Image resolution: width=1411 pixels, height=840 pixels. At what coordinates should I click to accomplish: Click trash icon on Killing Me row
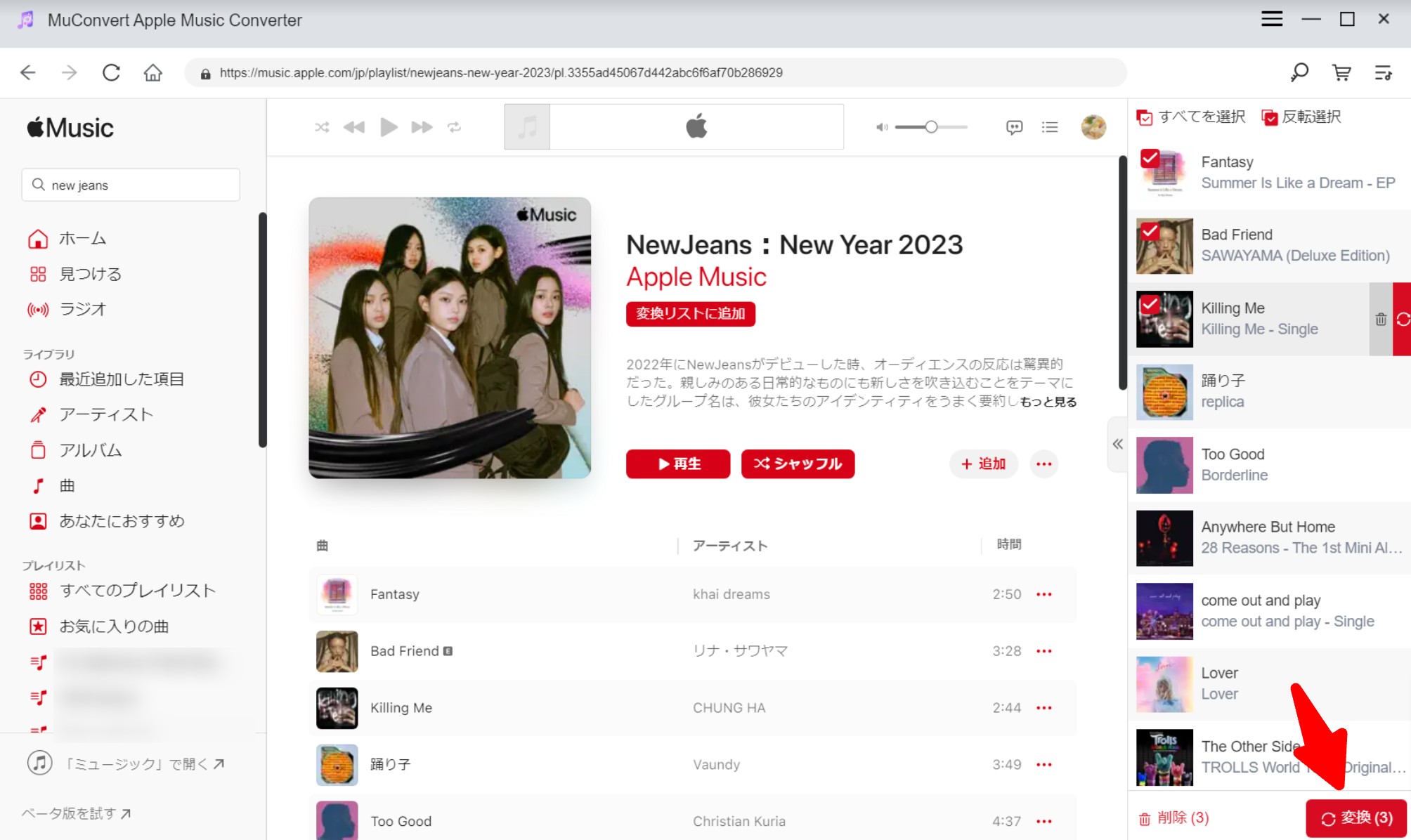(x=1381, y=320)
